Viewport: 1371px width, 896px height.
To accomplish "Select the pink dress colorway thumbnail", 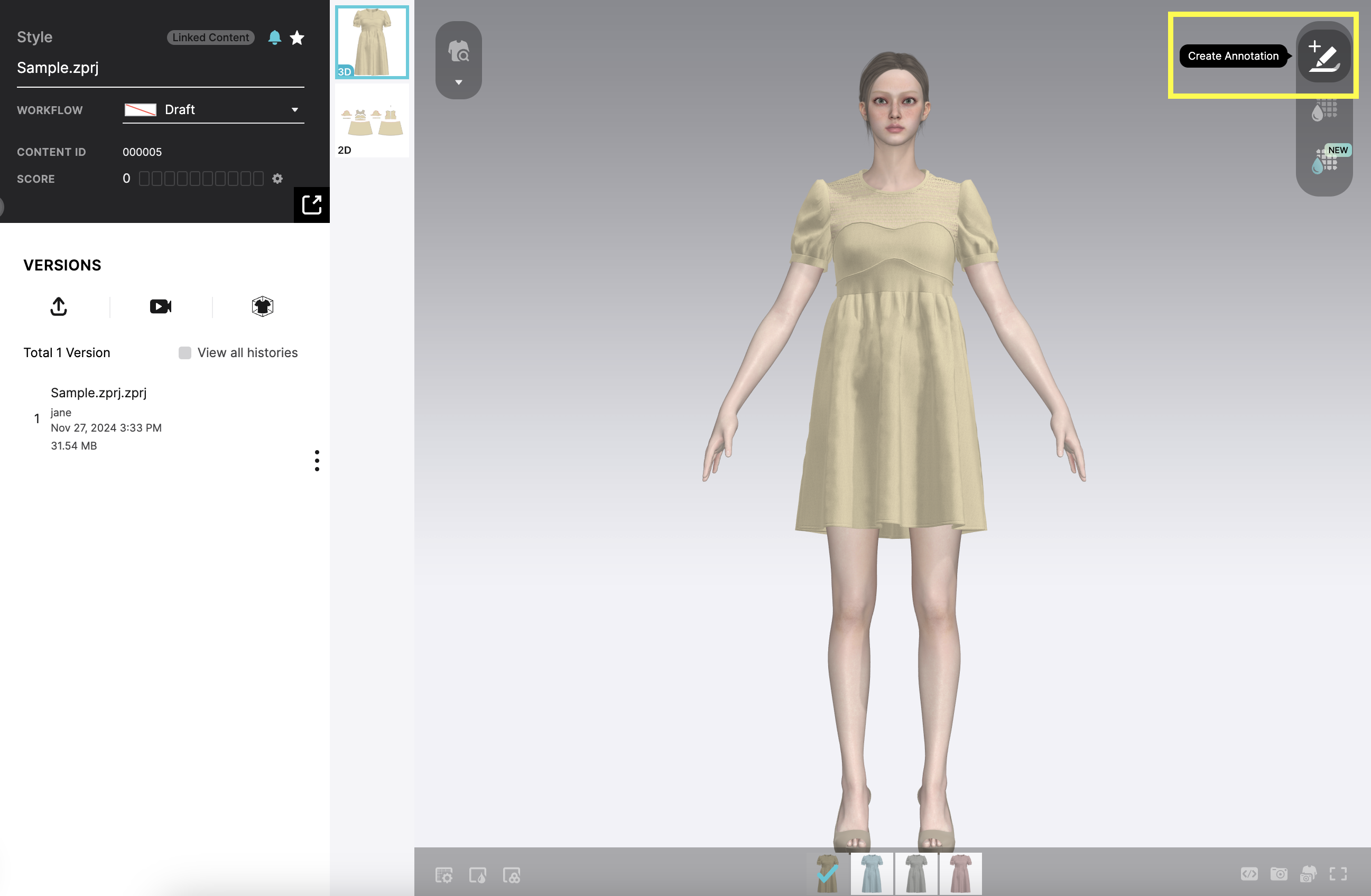I will pos(960,873).
